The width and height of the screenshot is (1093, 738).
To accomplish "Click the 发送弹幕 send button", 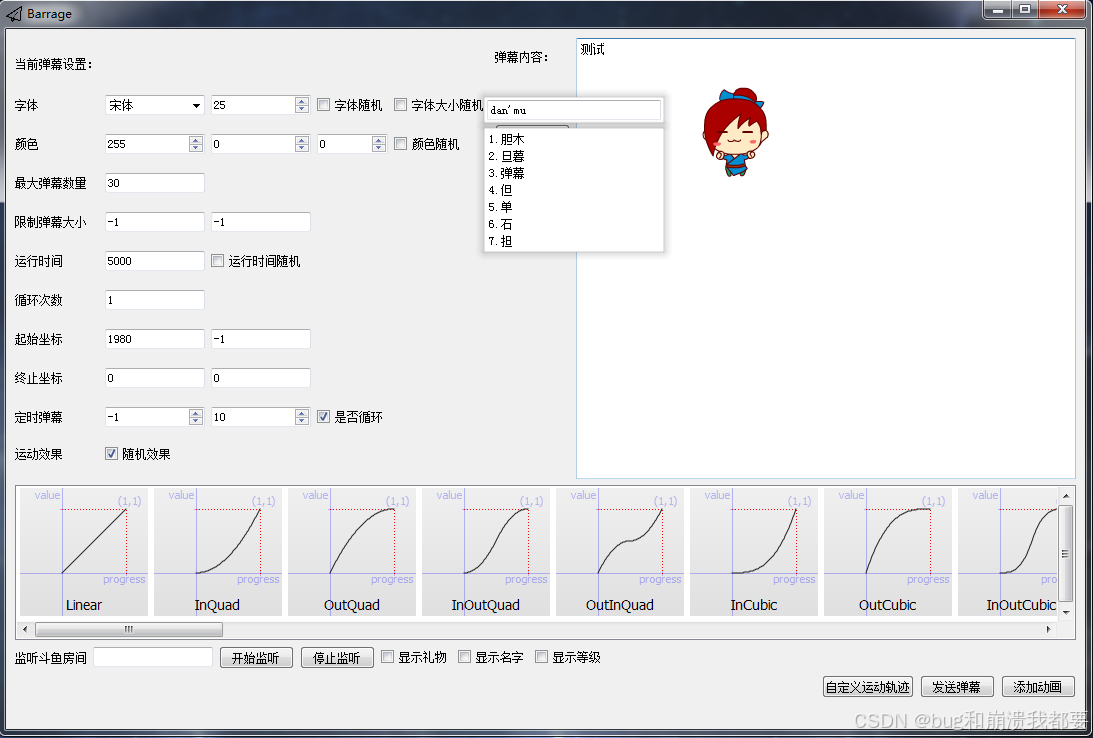I will [956, 687].
